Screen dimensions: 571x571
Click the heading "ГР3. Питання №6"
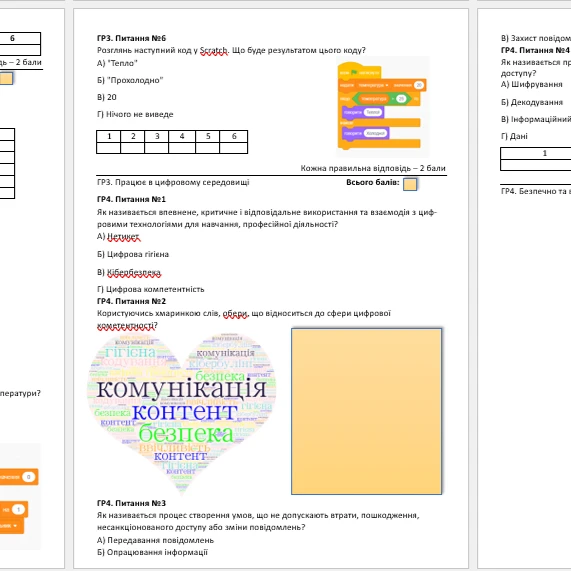click(131, 38)
